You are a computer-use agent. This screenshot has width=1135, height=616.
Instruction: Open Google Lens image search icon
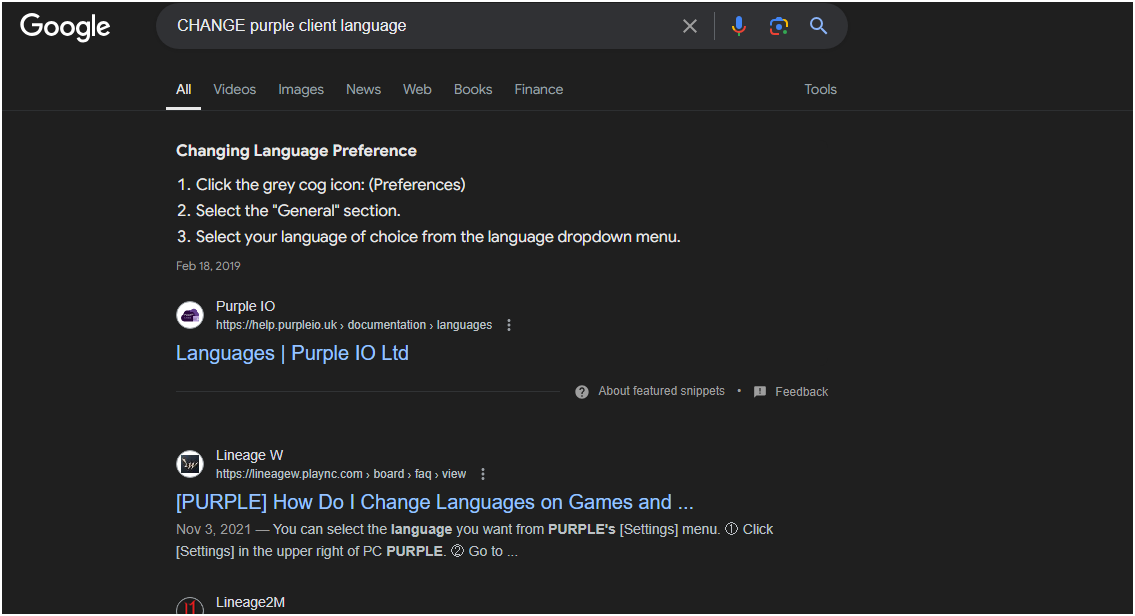point(779,26)
